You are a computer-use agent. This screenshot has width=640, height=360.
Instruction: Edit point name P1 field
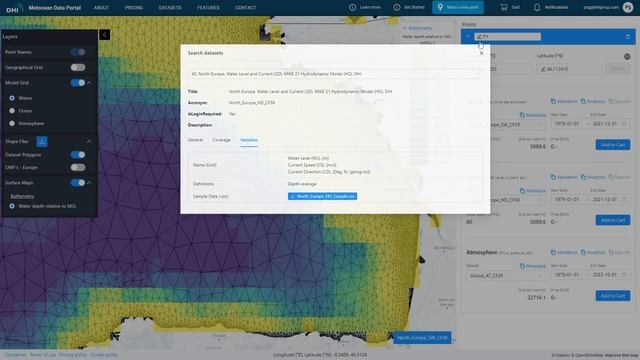[507, 37]
